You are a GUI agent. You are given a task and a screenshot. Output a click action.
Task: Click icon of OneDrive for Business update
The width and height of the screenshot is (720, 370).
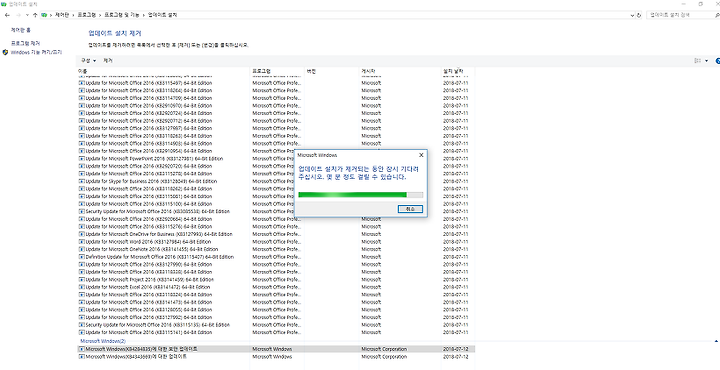click(82, 234)
